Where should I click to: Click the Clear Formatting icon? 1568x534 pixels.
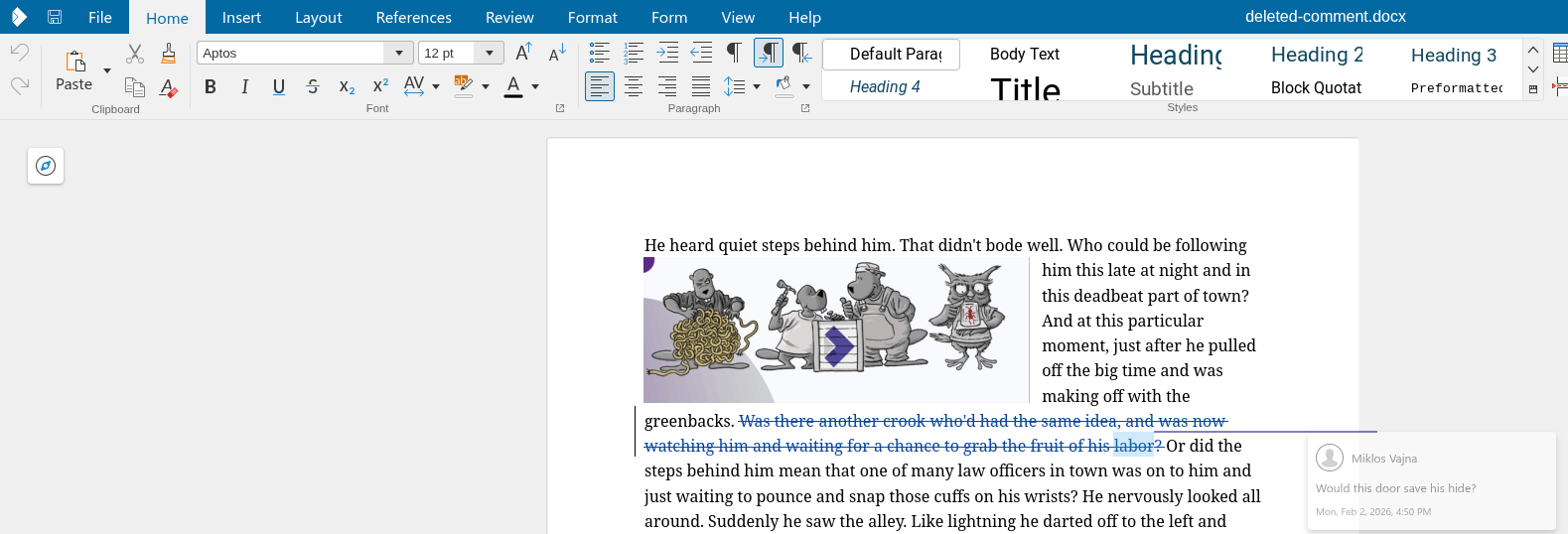pyautogui.click(x=169, y=87)
